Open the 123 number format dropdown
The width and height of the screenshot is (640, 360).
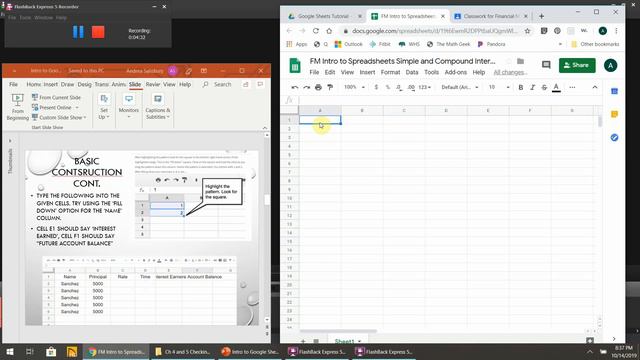(424, 87)
